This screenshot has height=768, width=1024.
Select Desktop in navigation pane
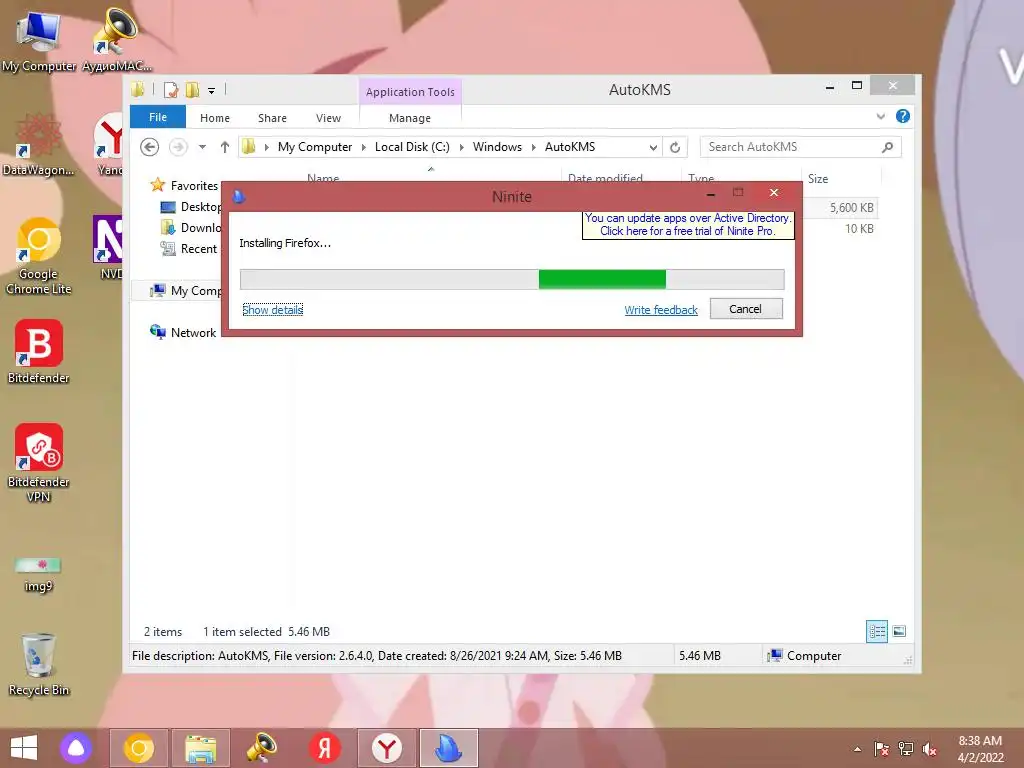coord(191,207)
